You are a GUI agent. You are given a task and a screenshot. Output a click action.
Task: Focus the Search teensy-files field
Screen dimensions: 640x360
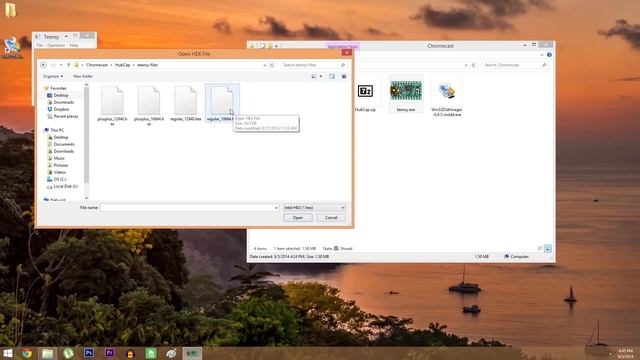pos(313,65)
